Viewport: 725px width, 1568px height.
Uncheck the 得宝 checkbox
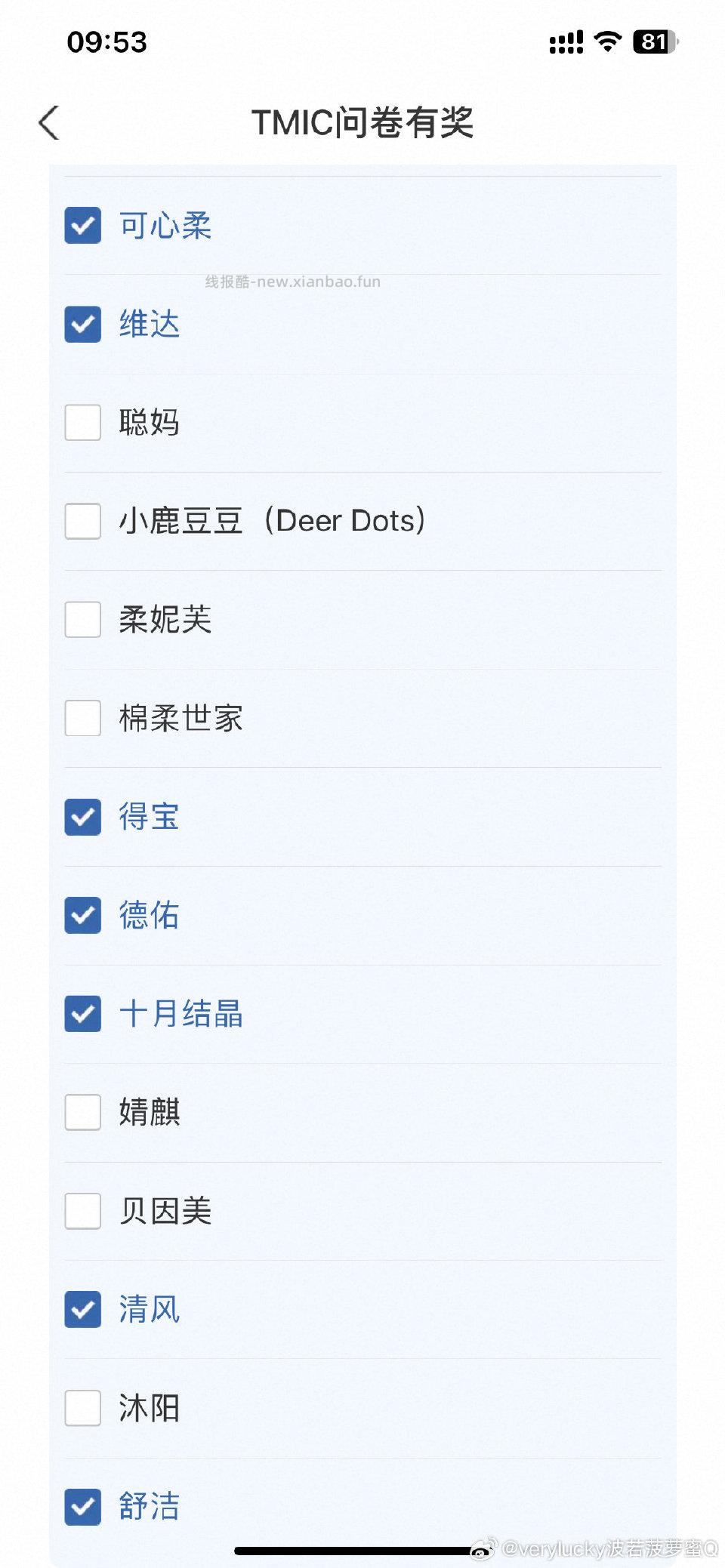pyautogui.click(x=82, y=817)
